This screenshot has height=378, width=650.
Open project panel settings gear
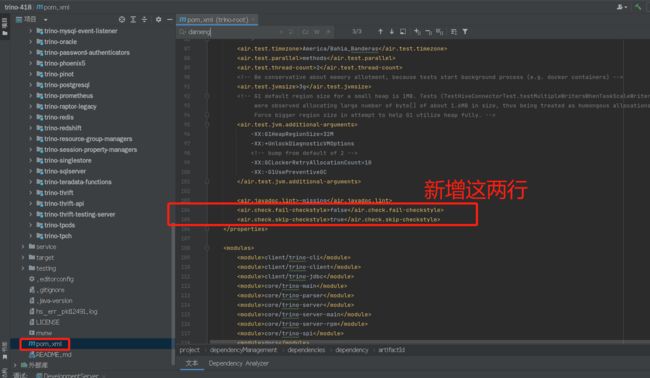(x=158, y=19)
